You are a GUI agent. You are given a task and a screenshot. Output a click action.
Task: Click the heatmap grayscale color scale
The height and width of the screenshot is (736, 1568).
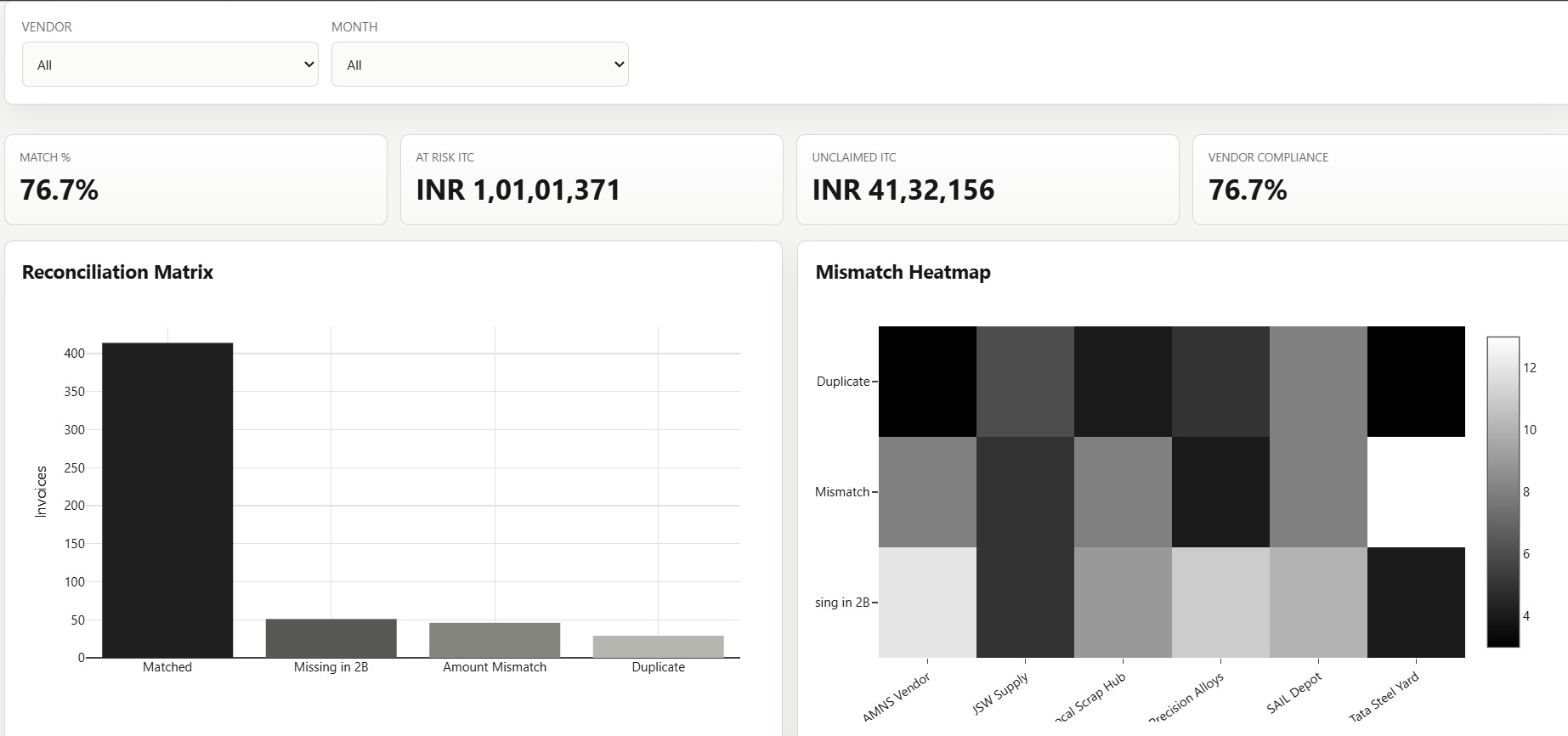pos(1503,492)
